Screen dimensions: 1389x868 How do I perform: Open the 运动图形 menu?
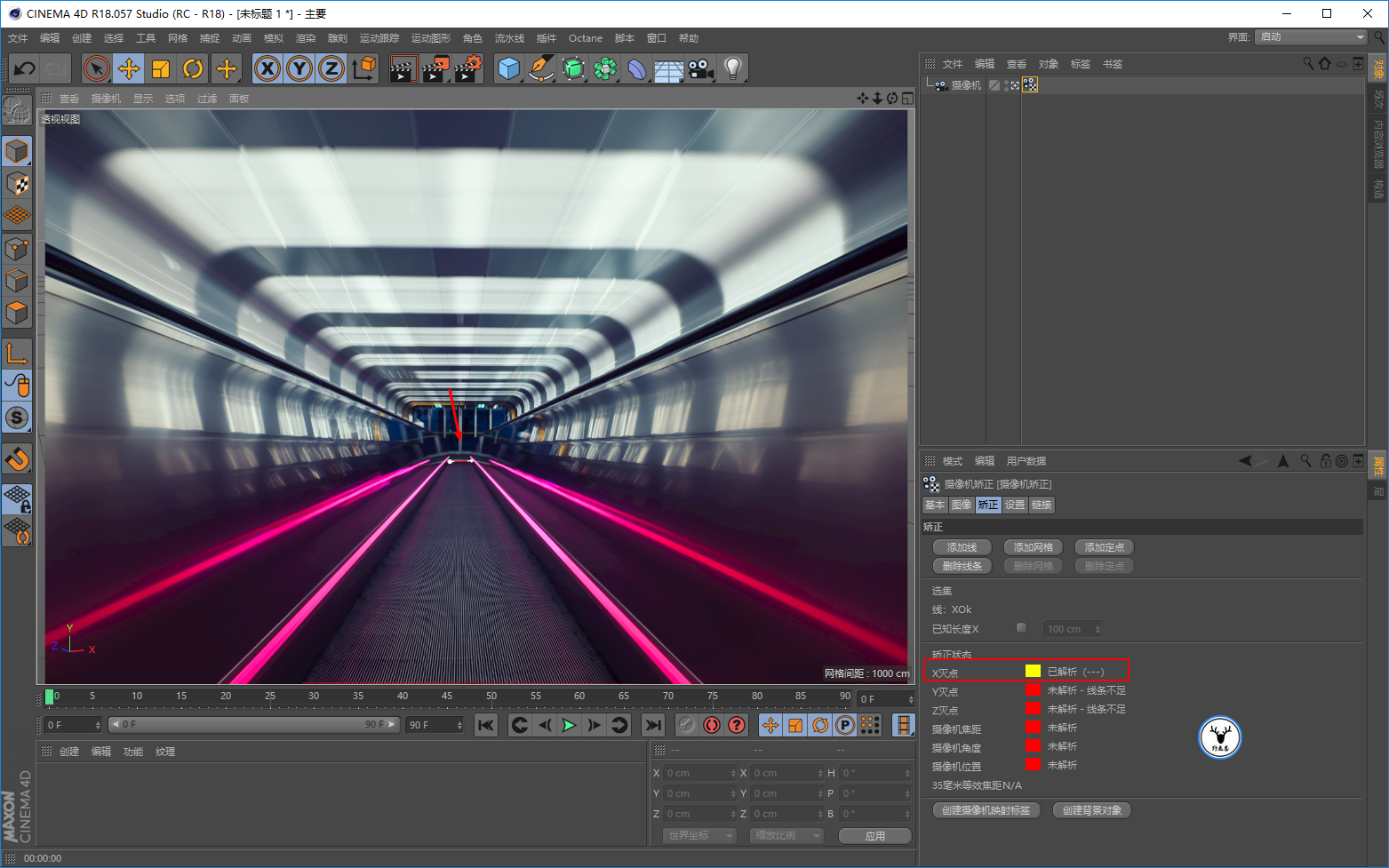(431, 38)
